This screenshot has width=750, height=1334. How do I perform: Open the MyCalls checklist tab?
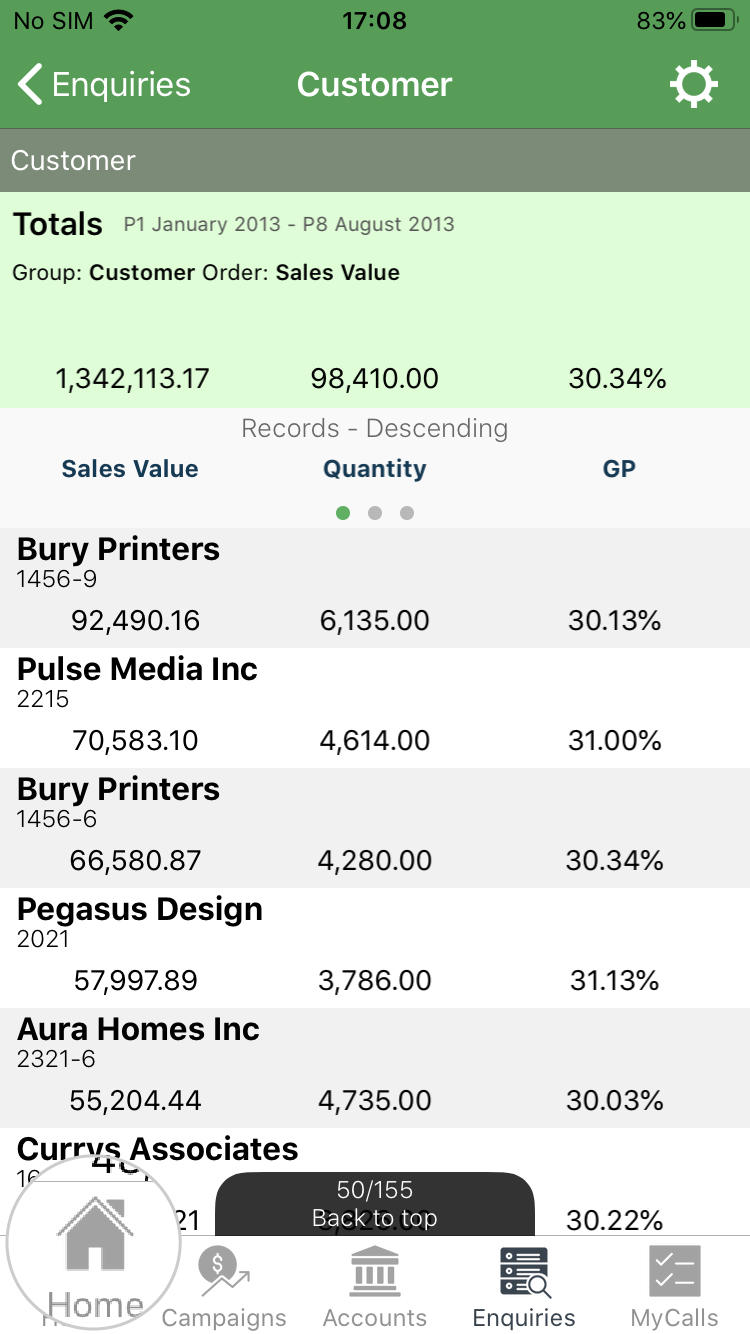(675, 1288)
